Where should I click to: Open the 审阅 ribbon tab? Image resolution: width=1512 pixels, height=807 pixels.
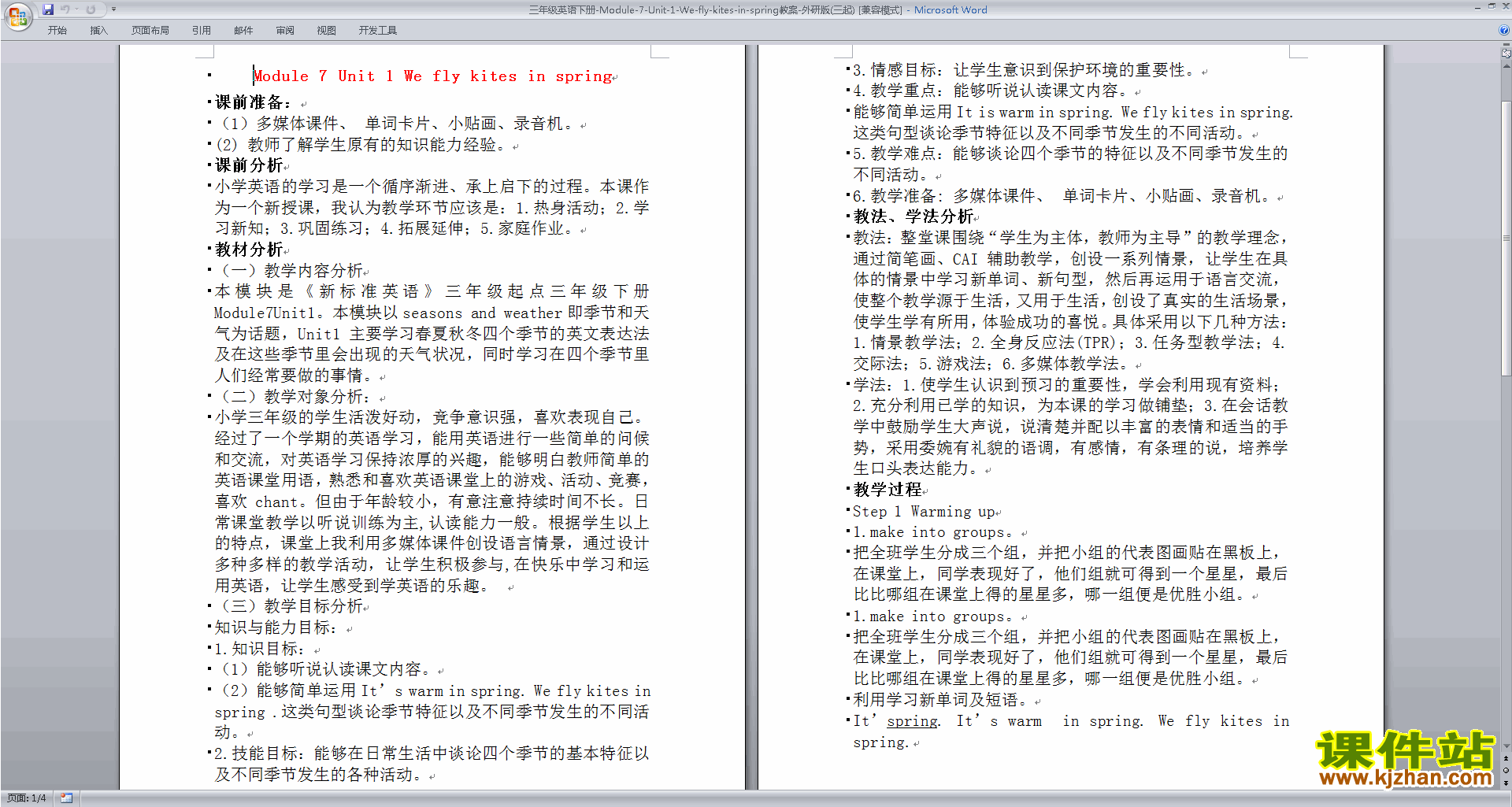tap(285, 31)
